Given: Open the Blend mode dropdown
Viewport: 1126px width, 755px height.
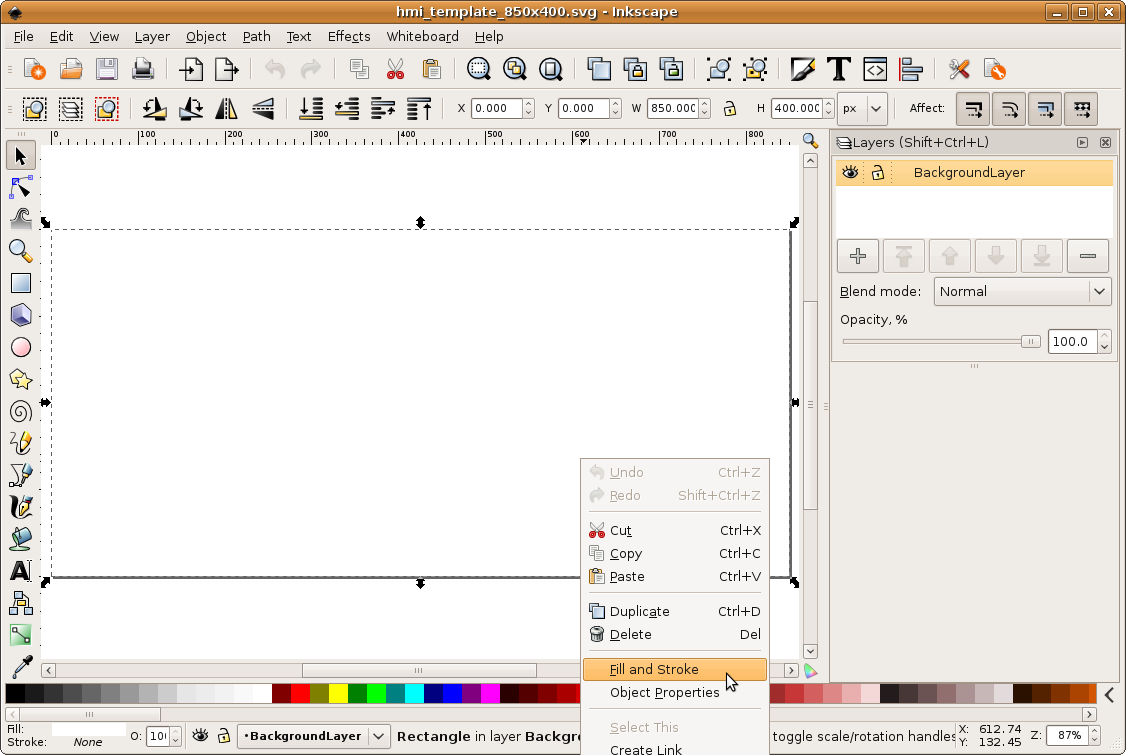Looking at the screenshot, I should tap(1022, 291).
